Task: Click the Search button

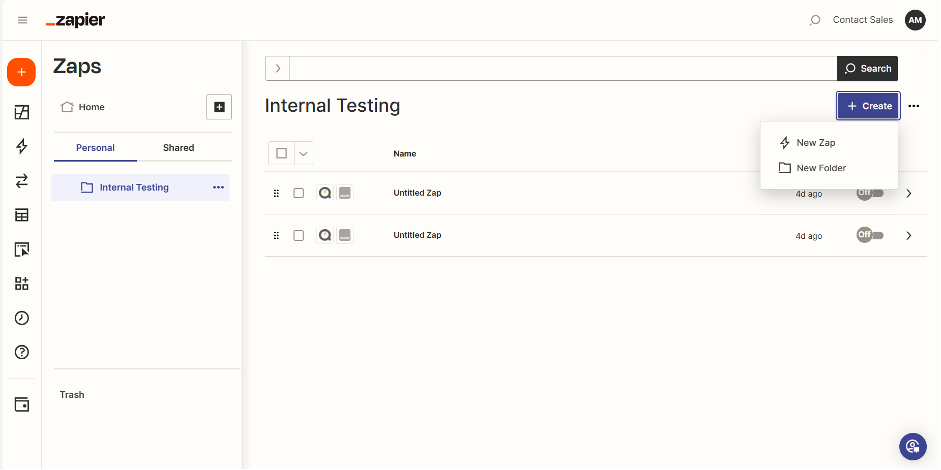Action: (867, 68)
